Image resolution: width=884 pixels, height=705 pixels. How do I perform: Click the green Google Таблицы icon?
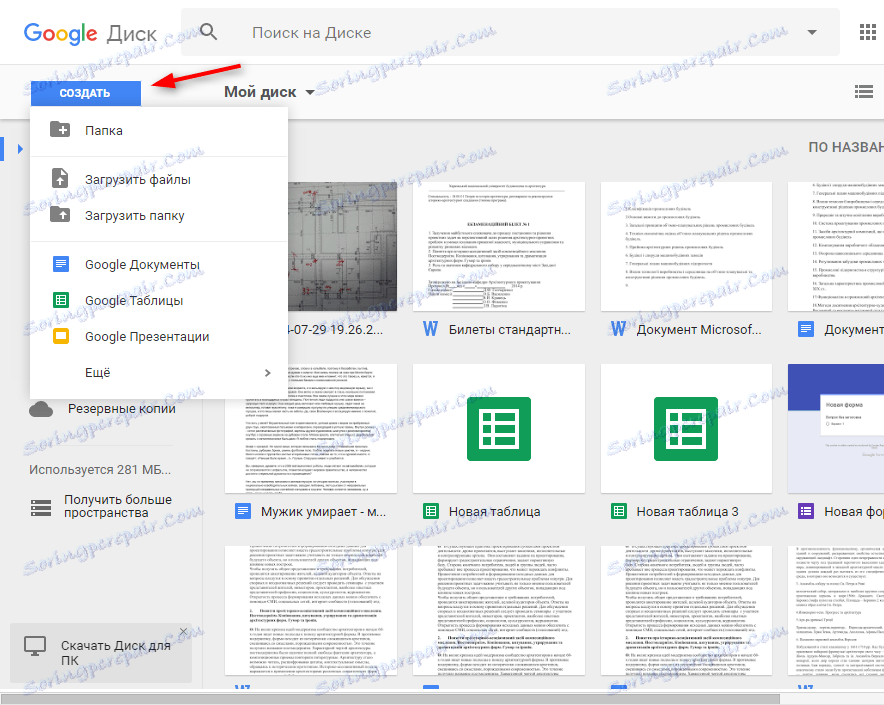click(x=60, y=300)
